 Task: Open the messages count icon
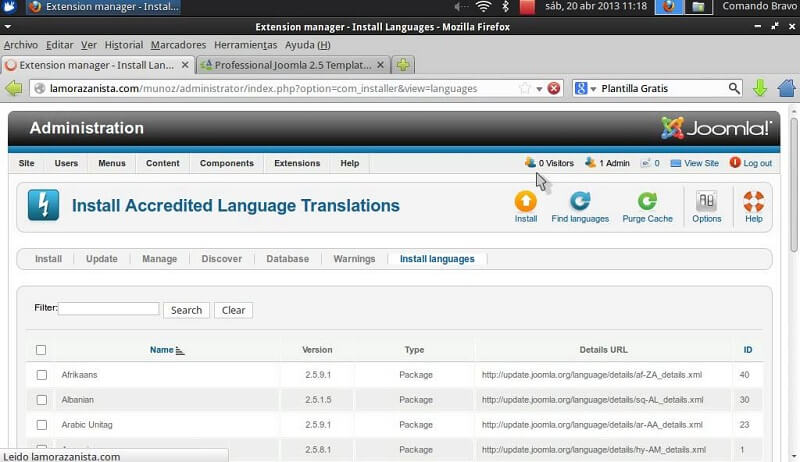click(645, 163)
